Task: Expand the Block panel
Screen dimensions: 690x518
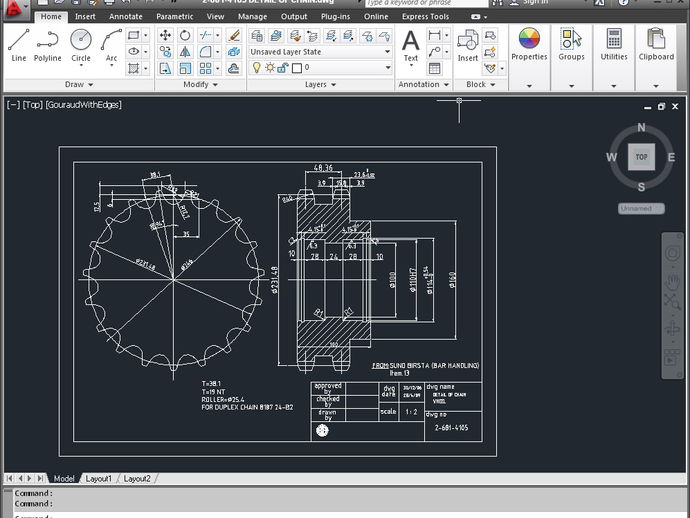Action: pos(481,84)
